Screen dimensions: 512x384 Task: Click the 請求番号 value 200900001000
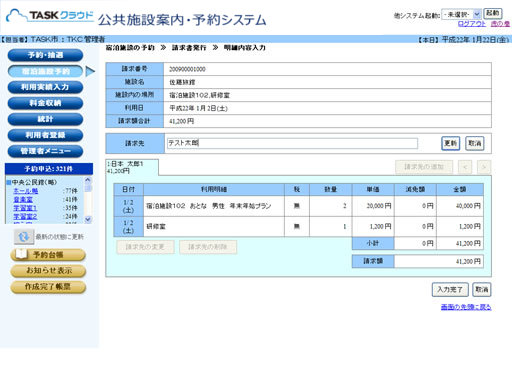(x=187, y=69)
